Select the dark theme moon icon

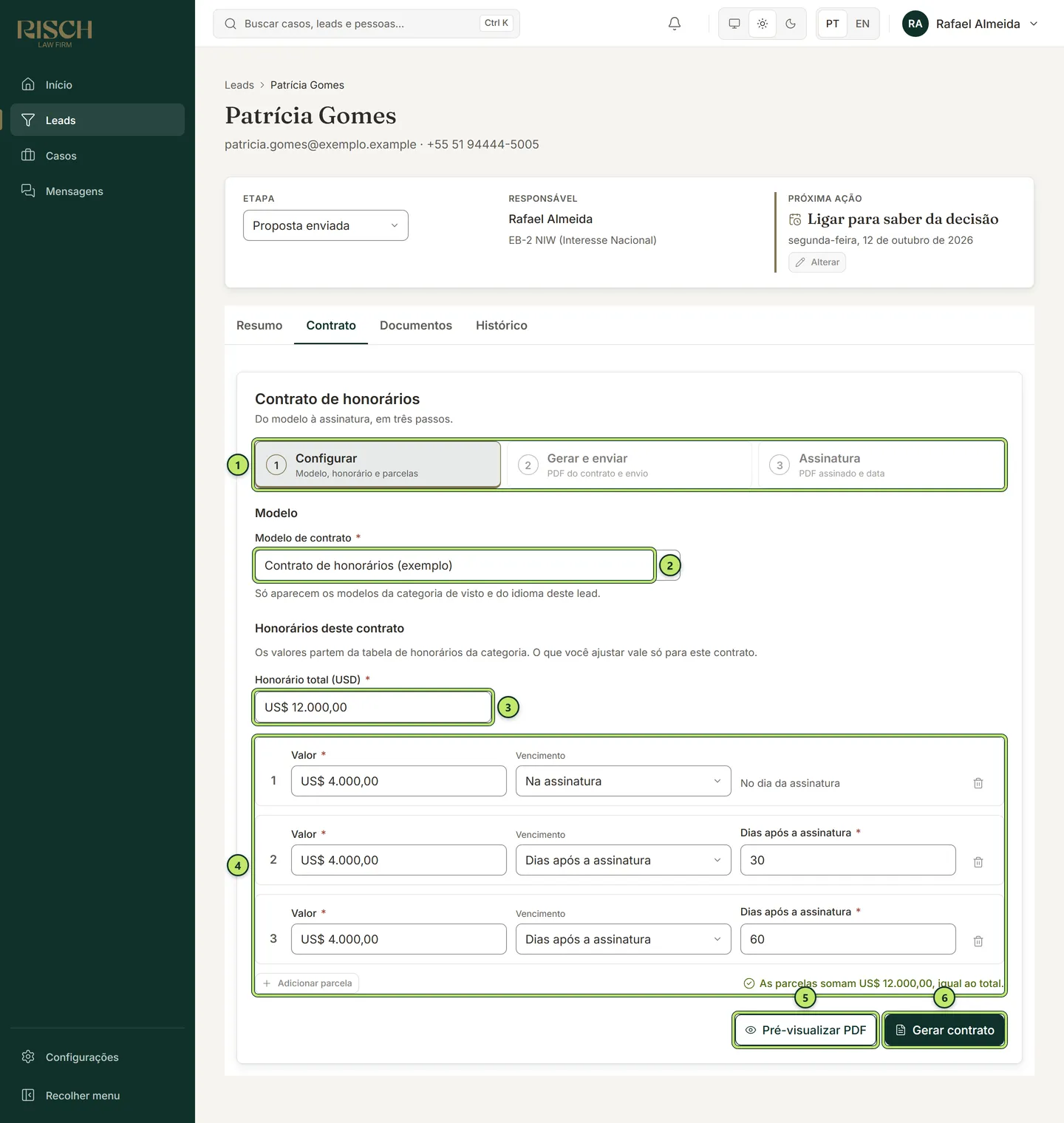(x=791, y=24)
